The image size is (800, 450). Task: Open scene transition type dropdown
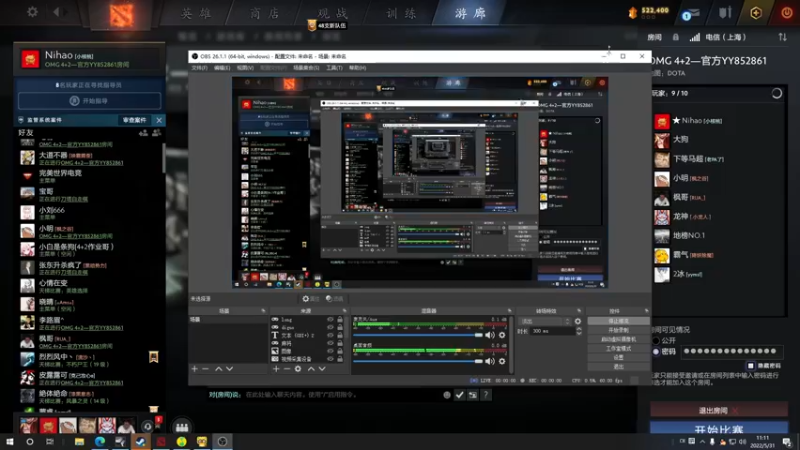point(545,321)
